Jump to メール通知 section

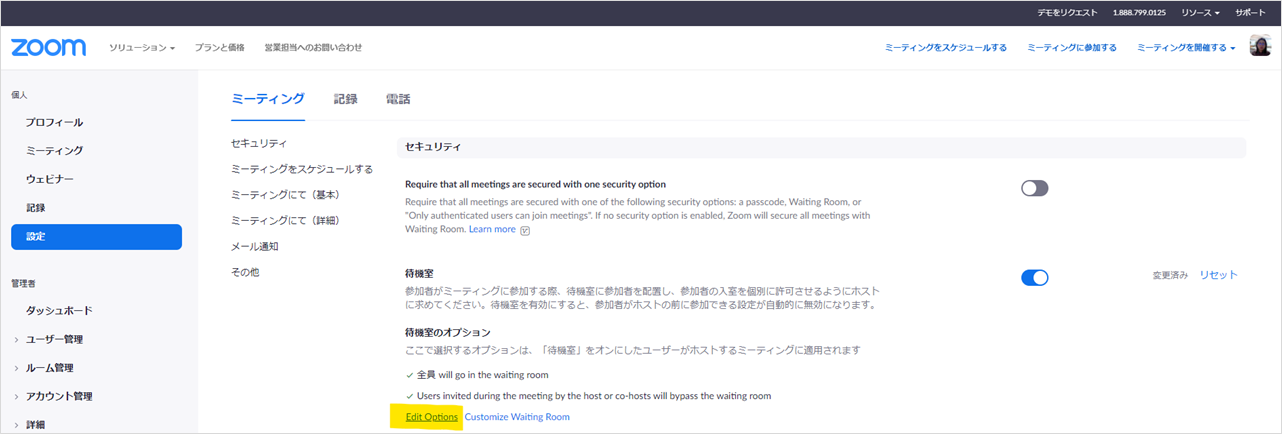[x=254, y=246]
